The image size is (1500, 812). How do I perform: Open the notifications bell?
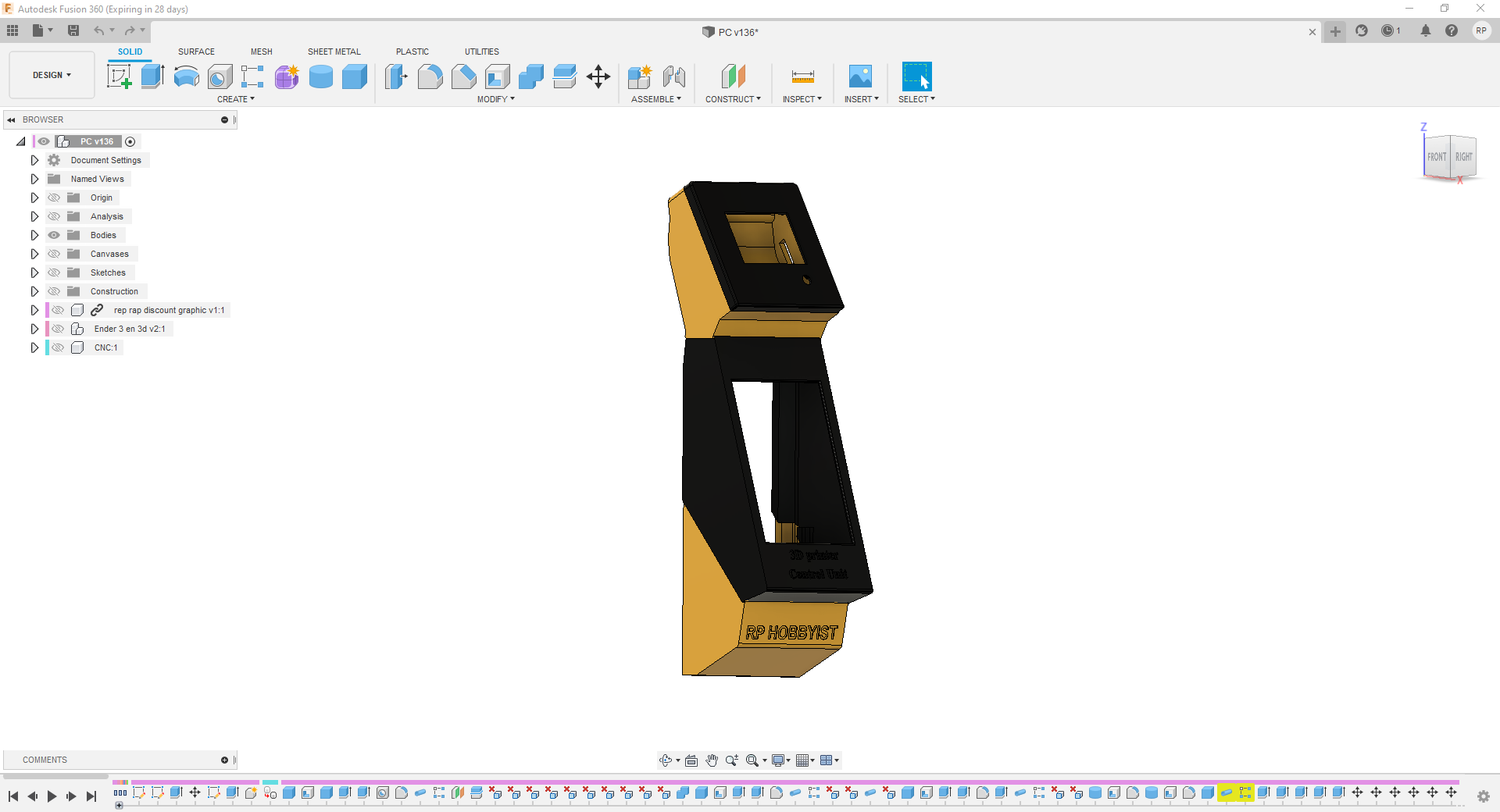pos(1426,30)
